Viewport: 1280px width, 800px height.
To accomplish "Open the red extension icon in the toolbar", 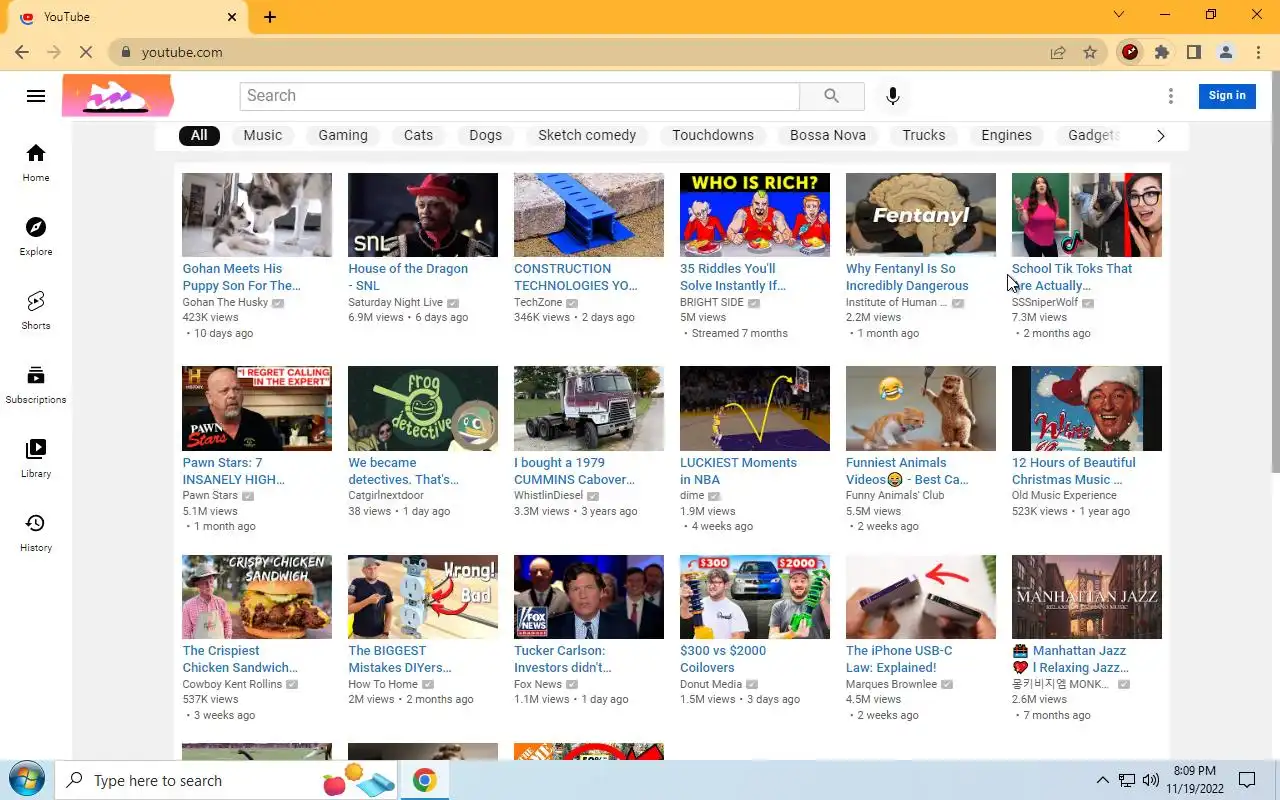I will (x=1130, y=52).
